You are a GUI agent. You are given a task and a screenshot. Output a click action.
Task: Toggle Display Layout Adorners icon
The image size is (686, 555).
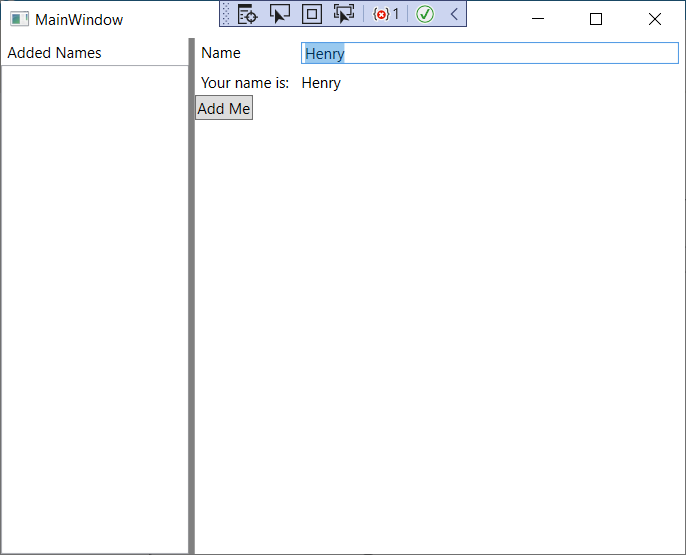[x=312, y=14]
